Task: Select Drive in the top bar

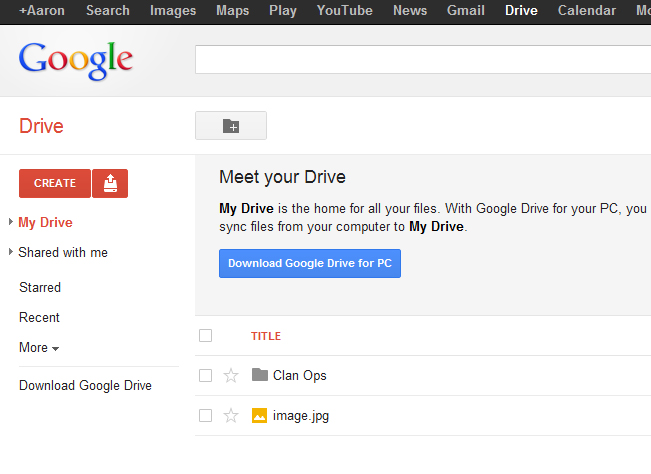Action: pos(521,10)
